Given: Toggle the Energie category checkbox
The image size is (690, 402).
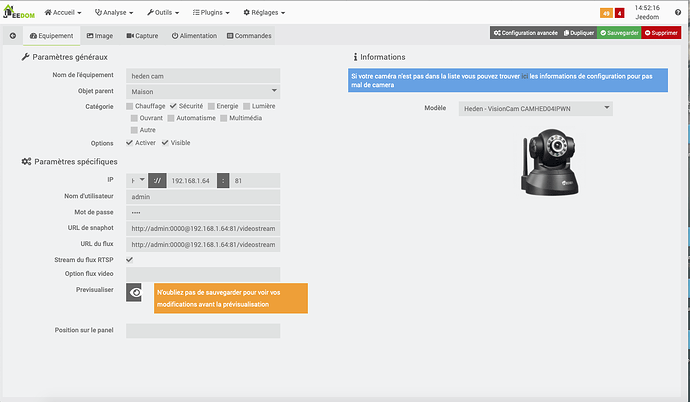Looking at the screenshot, I should tap(211, 106).
